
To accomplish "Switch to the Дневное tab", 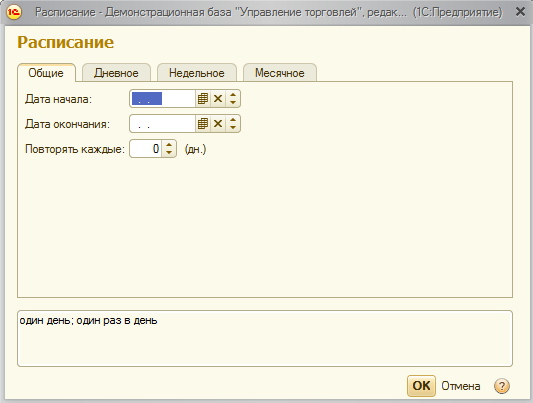I will 116,73.
